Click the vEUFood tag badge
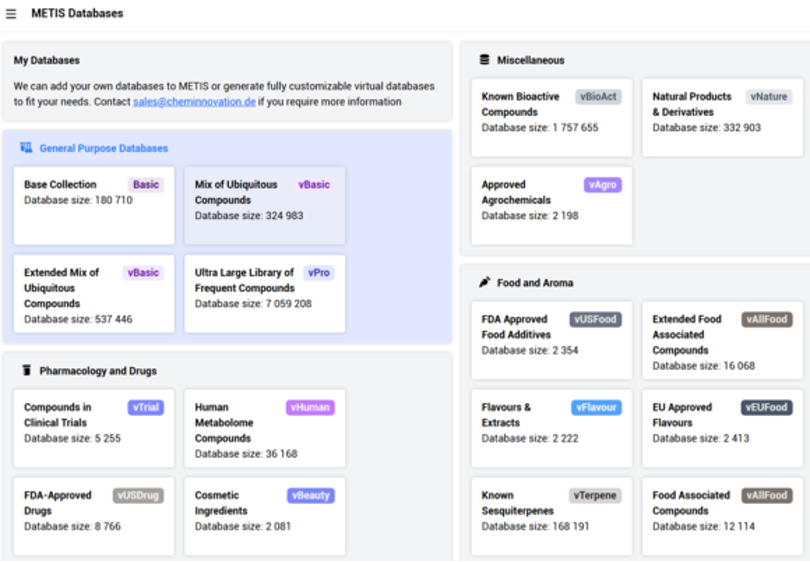This screenshot has width=810, height=562. (767, 408)
